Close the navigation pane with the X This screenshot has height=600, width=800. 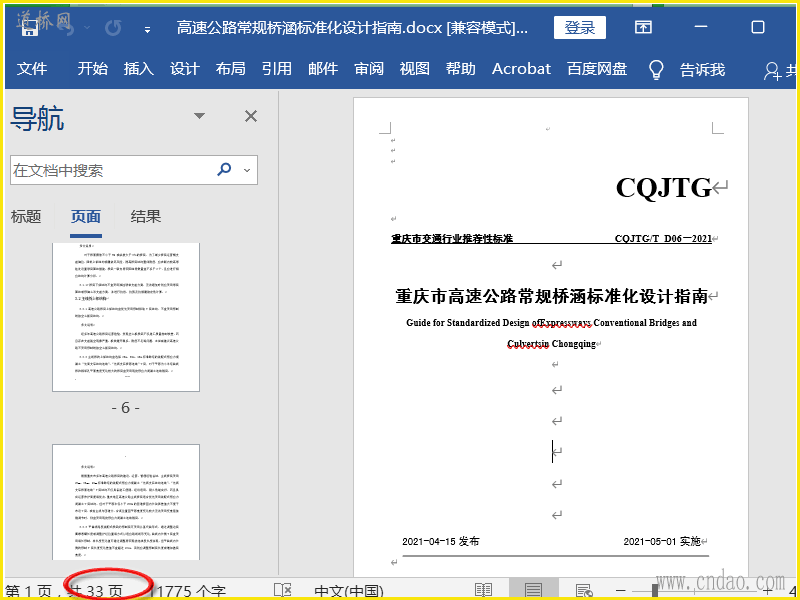pyautogui.click(x=251, y=117)
